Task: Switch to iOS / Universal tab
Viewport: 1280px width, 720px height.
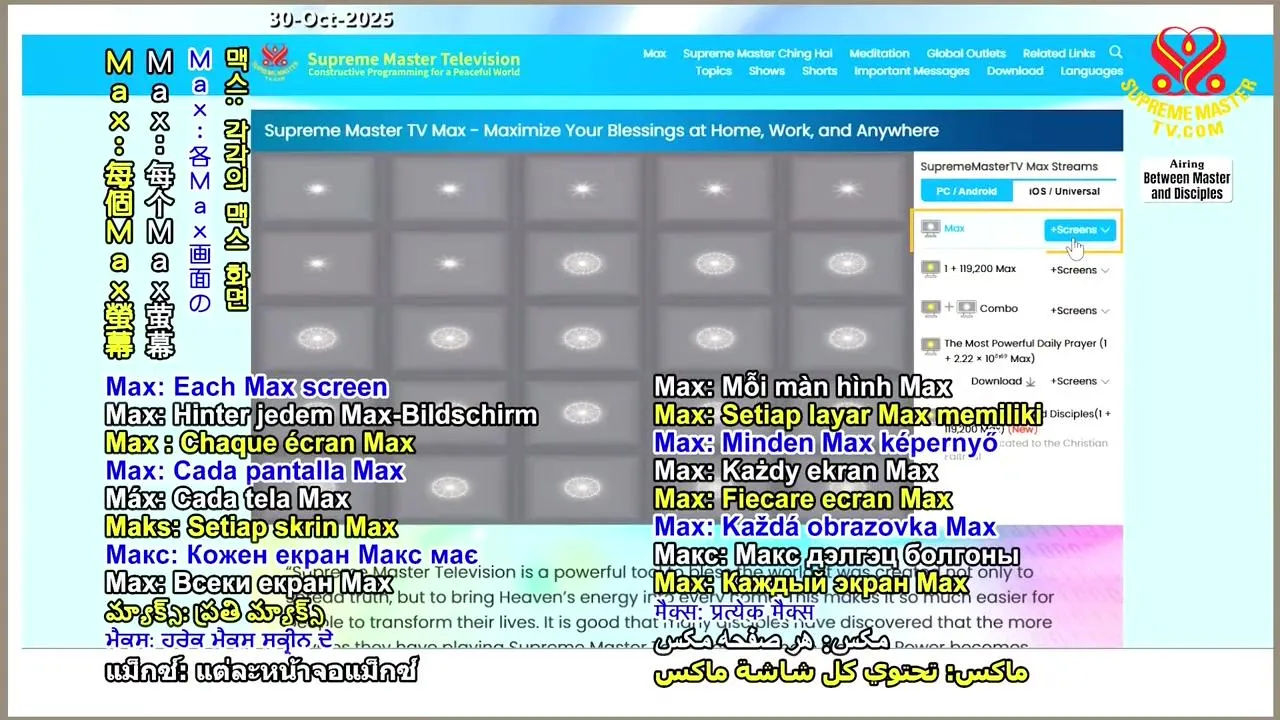Action: [1066, 191]
